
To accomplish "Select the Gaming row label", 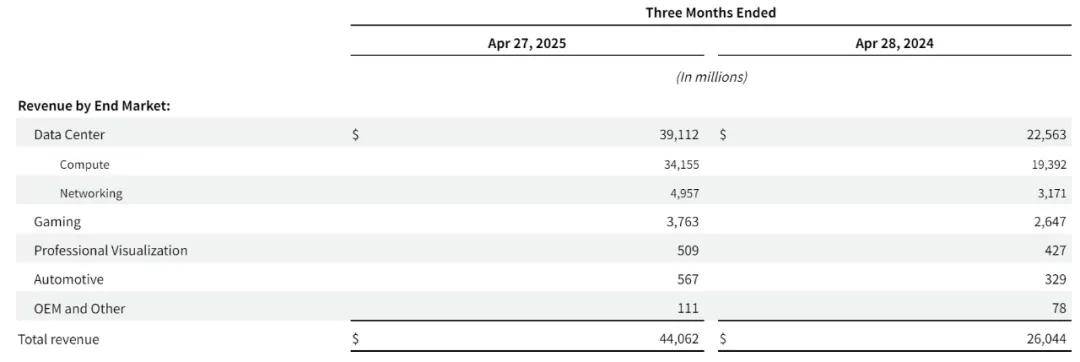I will pos(57,222).
